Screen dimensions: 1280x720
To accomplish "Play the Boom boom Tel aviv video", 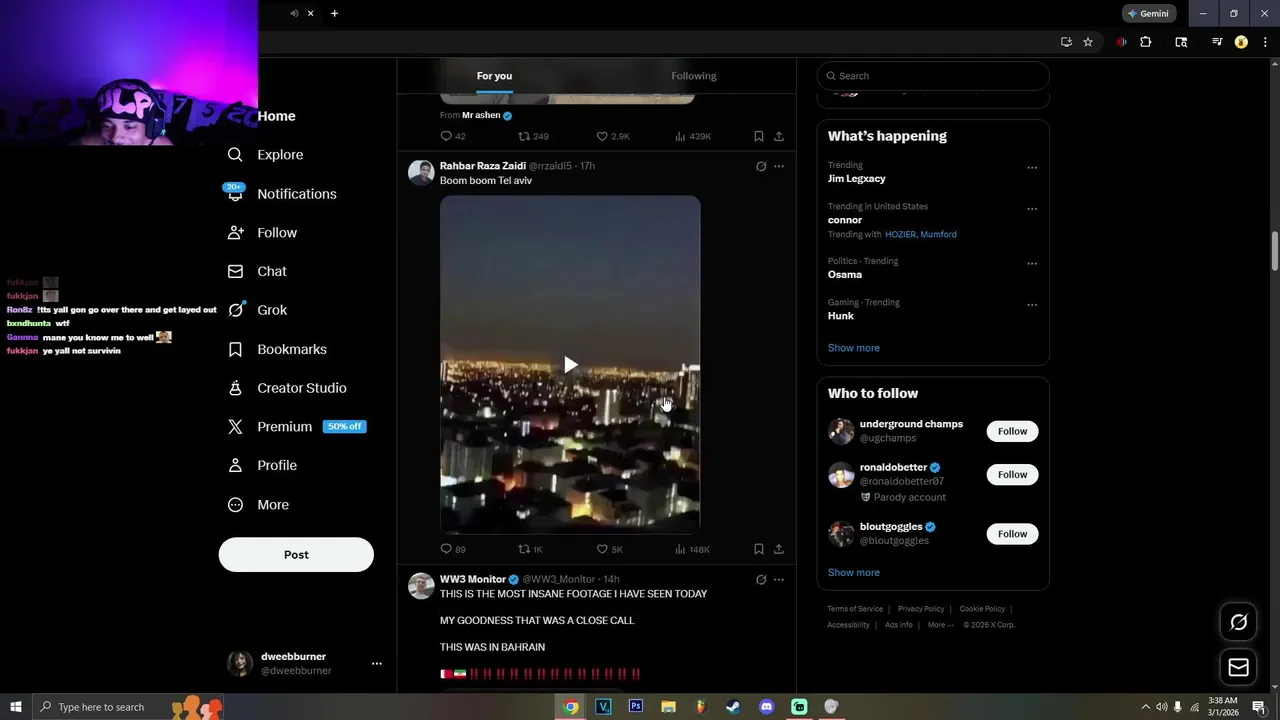I will 570,365.
